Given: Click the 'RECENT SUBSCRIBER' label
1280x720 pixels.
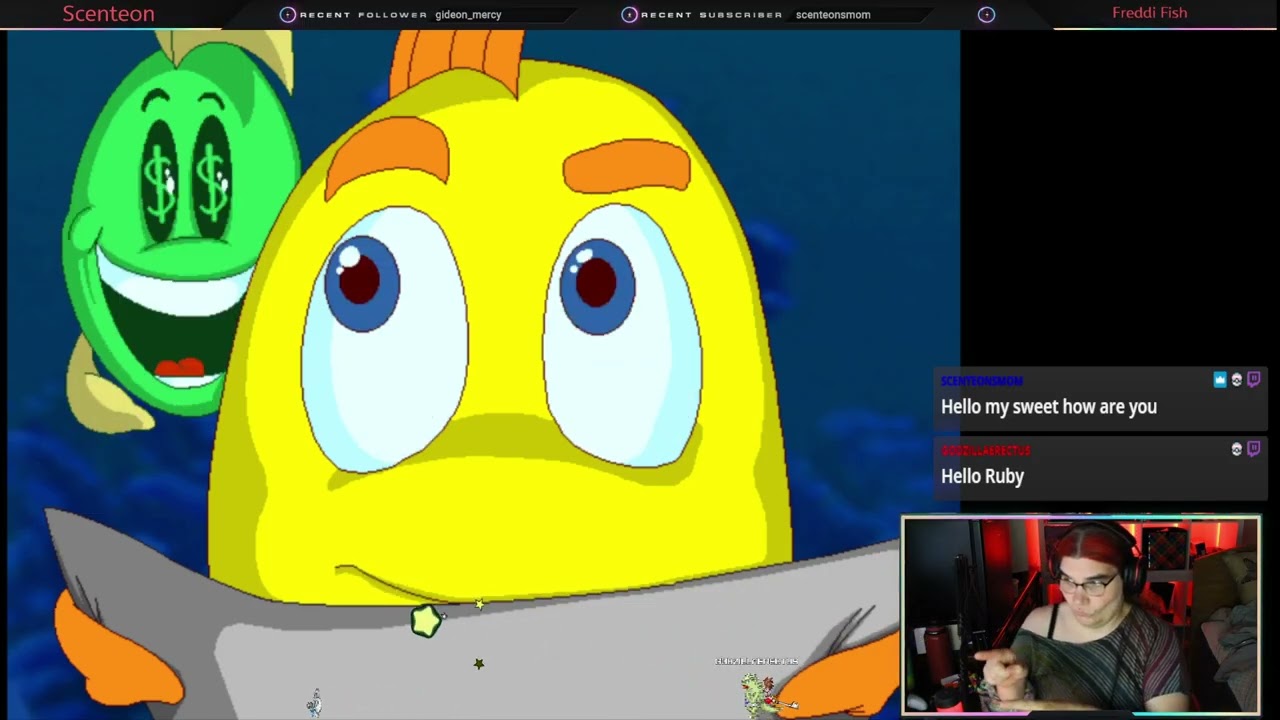Looking at the screenshot, I should point(712,15).
